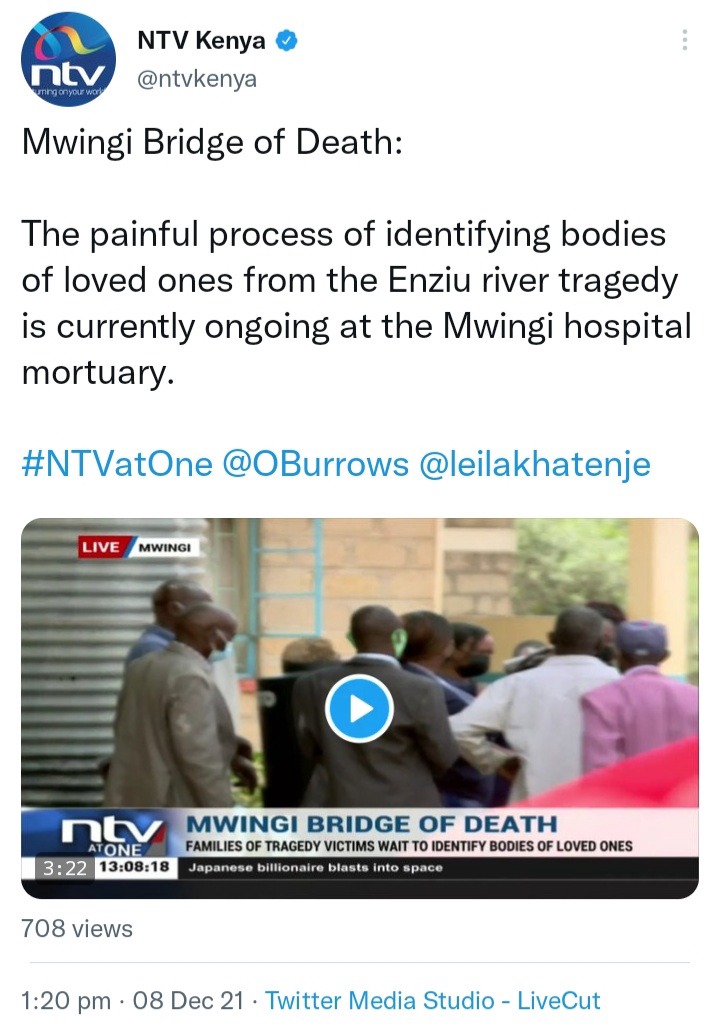Click the LIVE MWINGI tag in video
Screen dimensions: 720x1027
[138, 547]
